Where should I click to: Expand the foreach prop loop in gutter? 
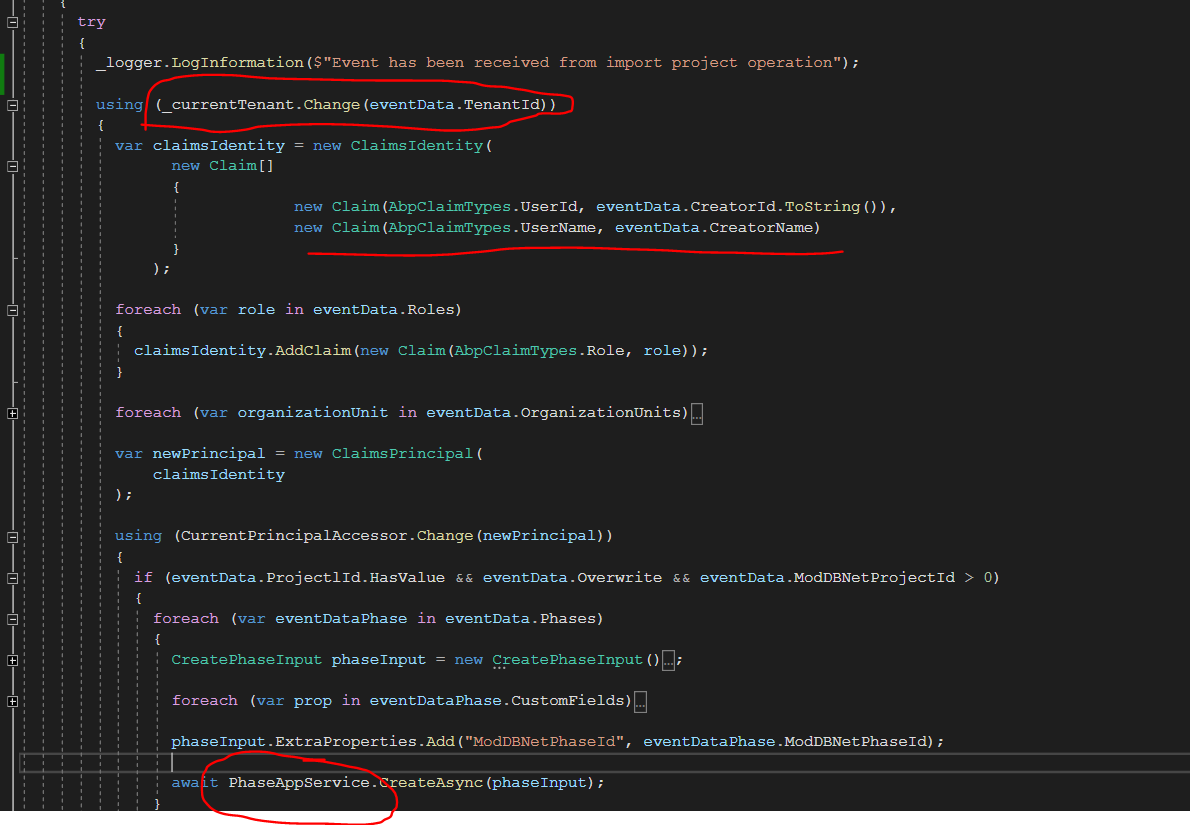pos(12,701)
